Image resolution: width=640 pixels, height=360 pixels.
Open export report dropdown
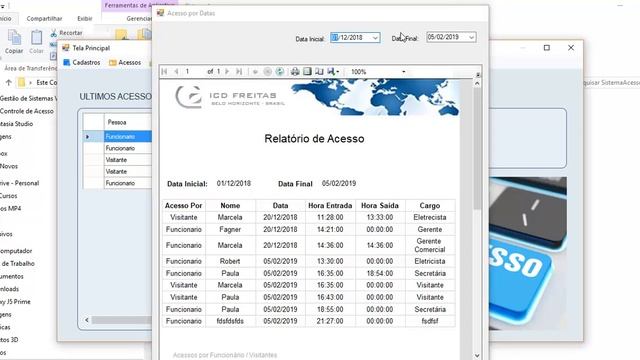(x=333, y=71)
